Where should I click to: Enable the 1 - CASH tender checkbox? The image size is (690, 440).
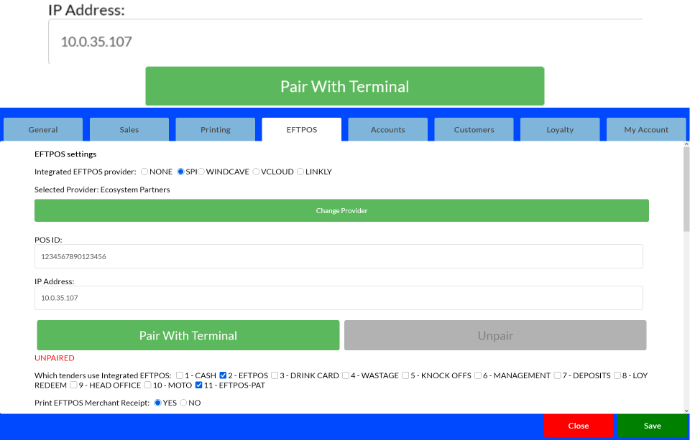pyautogui.click(x=180, y=375)
